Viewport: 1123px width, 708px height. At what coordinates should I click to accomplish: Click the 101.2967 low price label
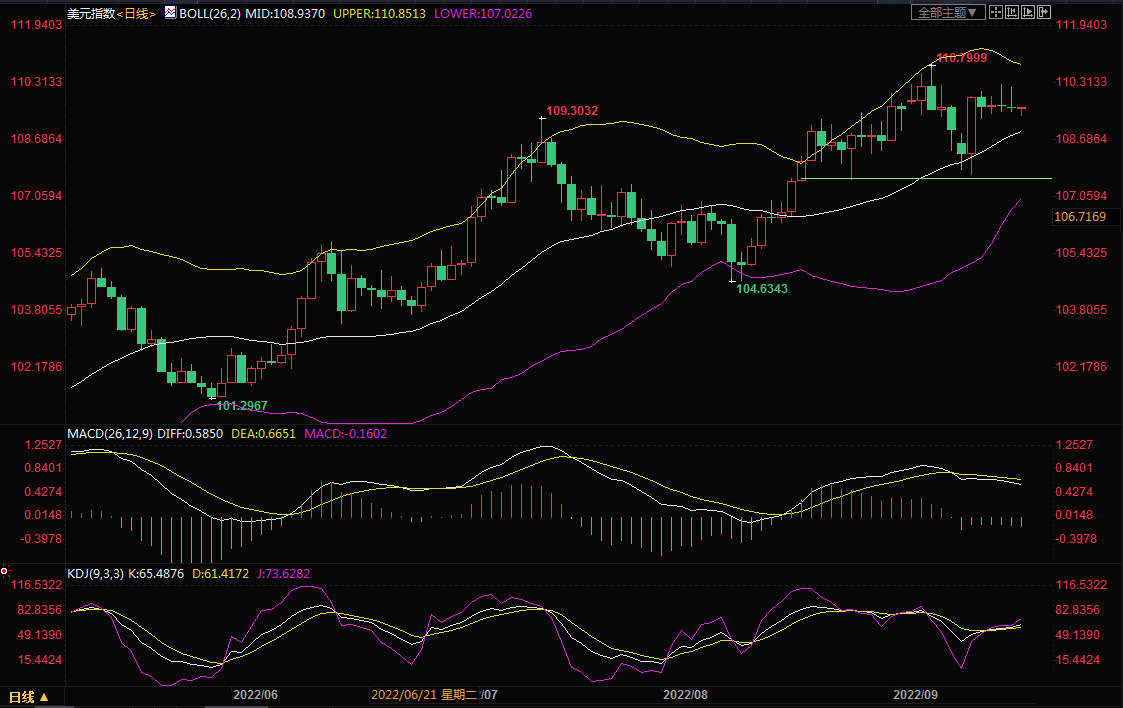tap(242, 406)
